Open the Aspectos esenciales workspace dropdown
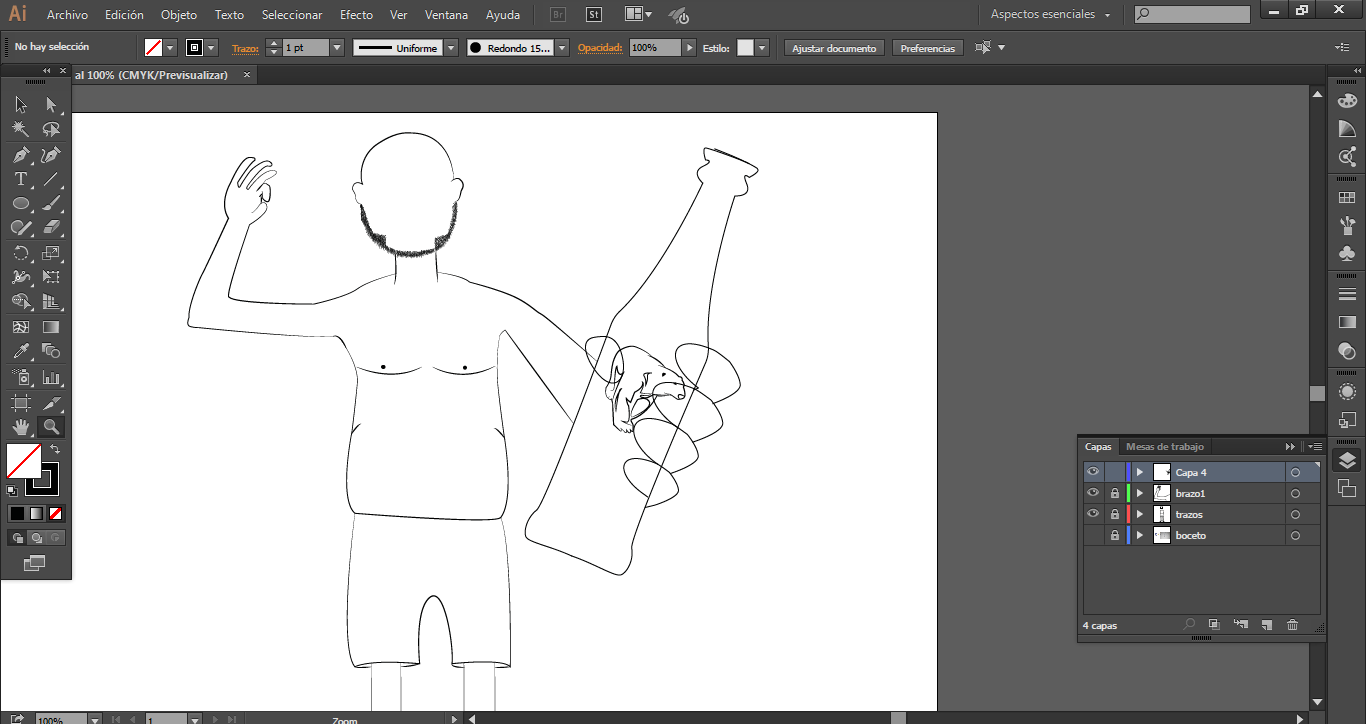The width and height of the screenshot is (1366, 724). click(1051, 15)
